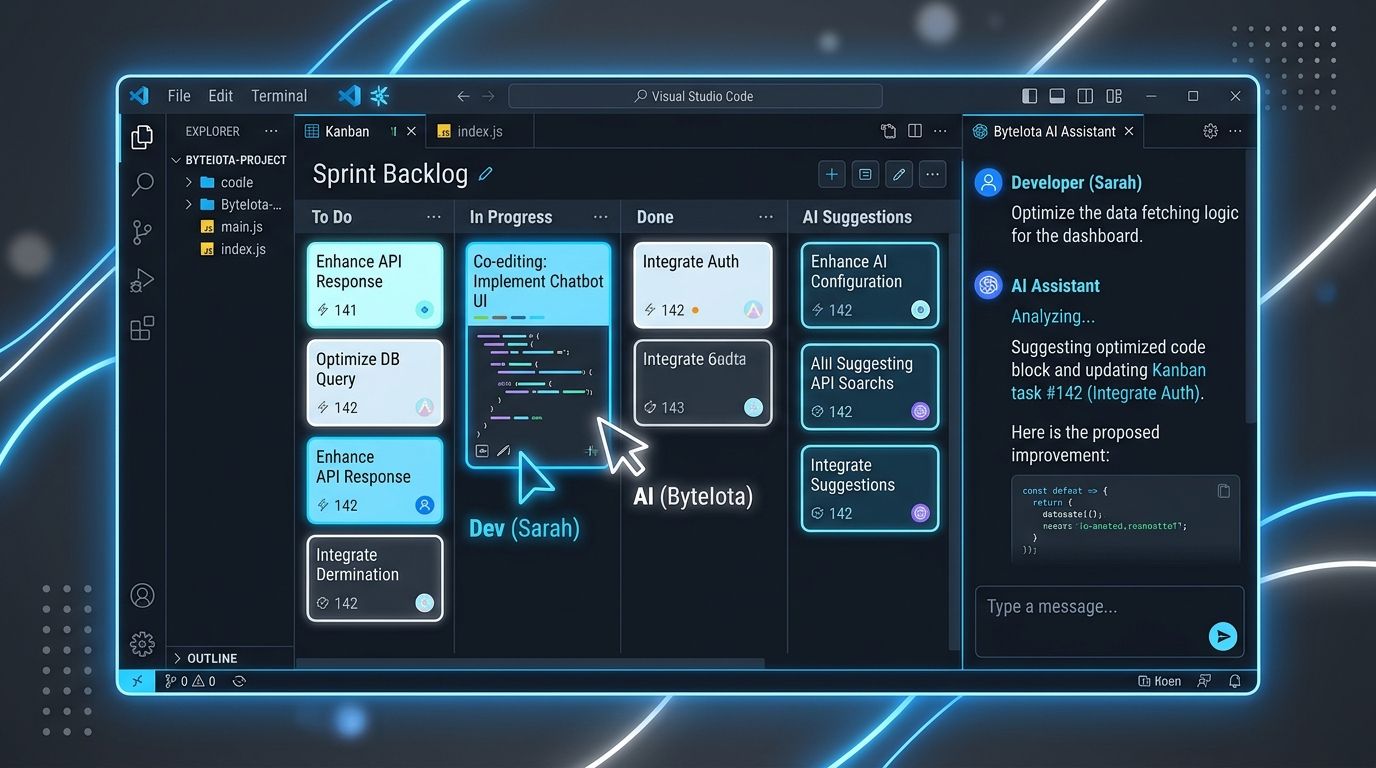Go back using the title bar left arrow
Screen dimensions: 1376x768
pos(463,96)
